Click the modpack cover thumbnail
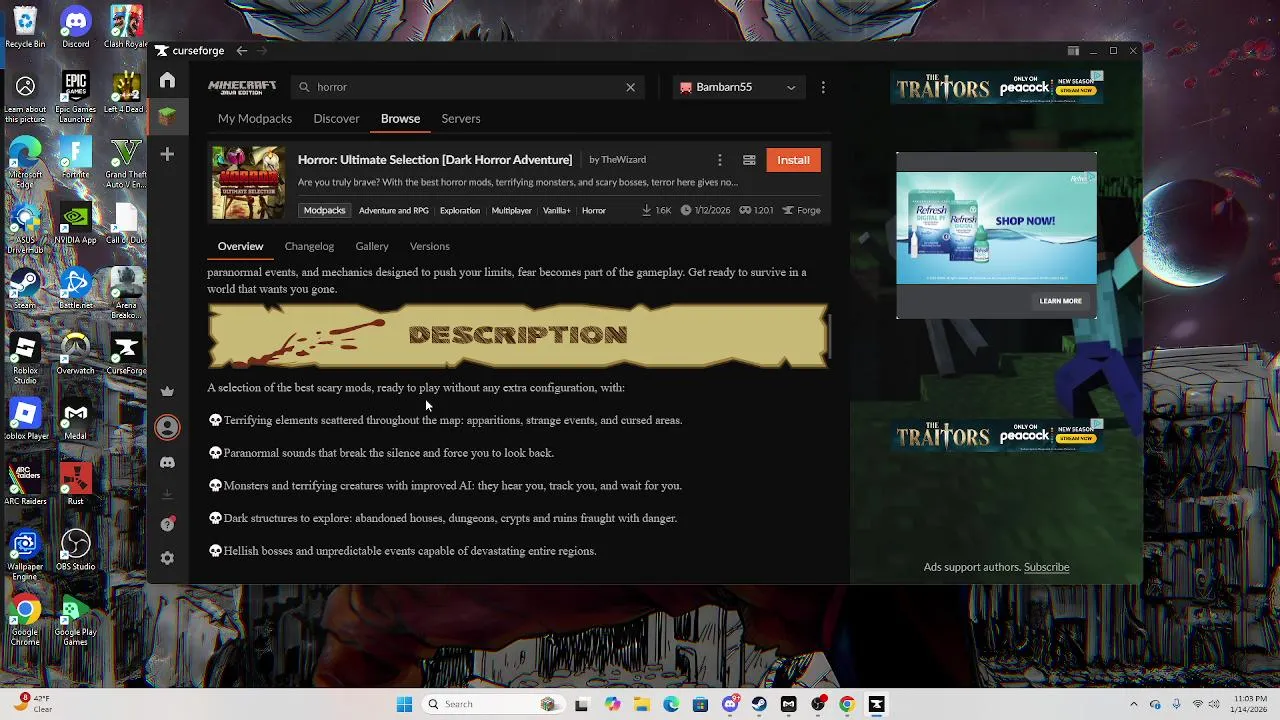The image size is (1280, 720). point(248,183)
